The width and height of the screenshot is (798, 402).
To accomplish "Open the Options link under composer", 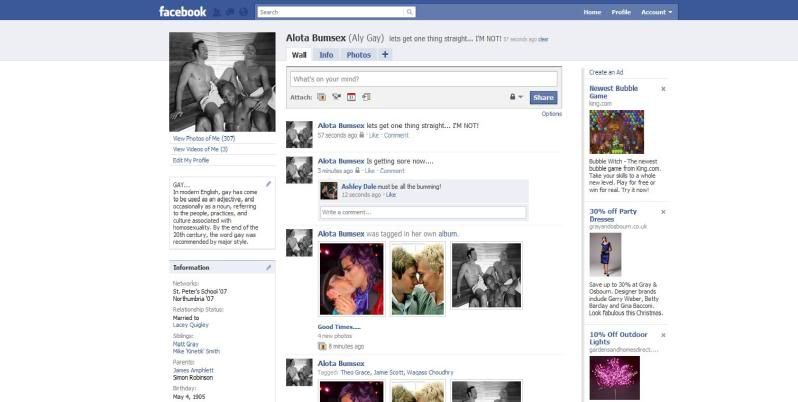I will tap(552, 114).
